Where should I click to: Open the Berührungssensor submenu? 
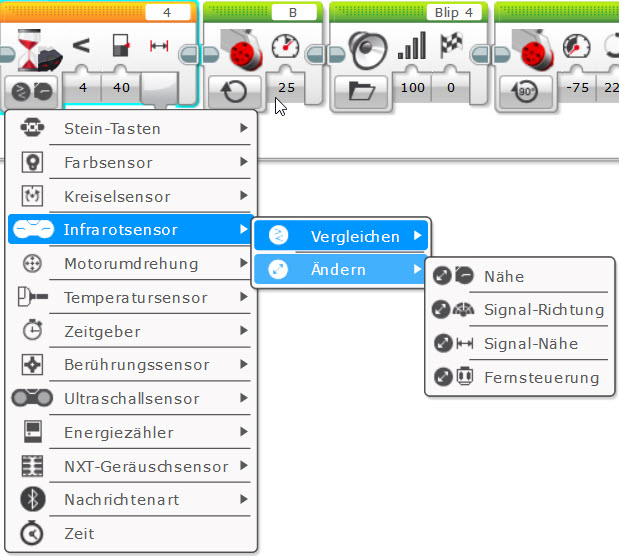coord(131,364)
